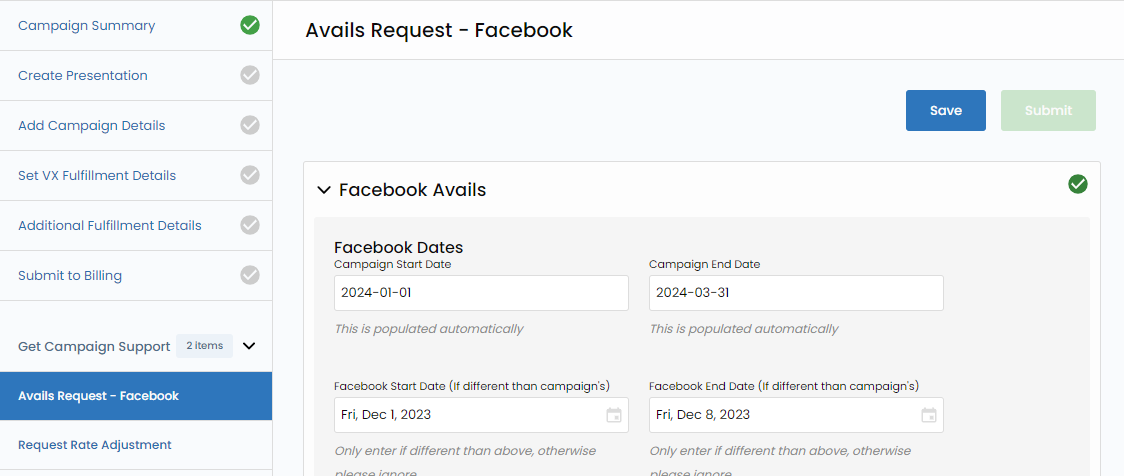The height and width of the screenshot is (476, 1124).
Task: Collapse the Facebook Avails section
Action: (x=323, y=190)
